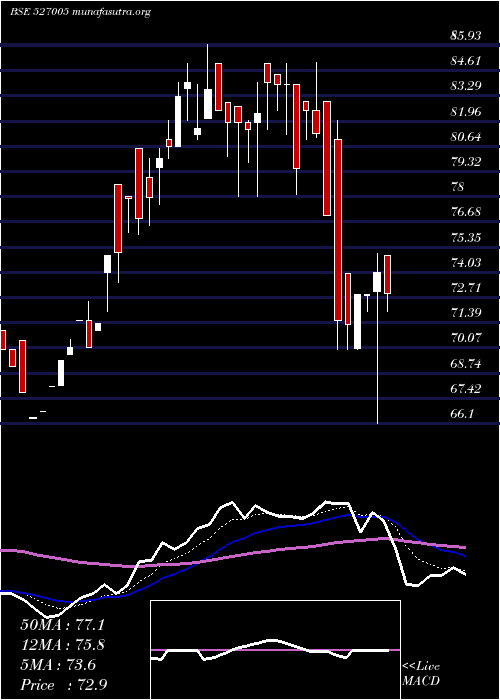
Task: Click the 50MA : 77.1 readout
Action: coord(62,624)
